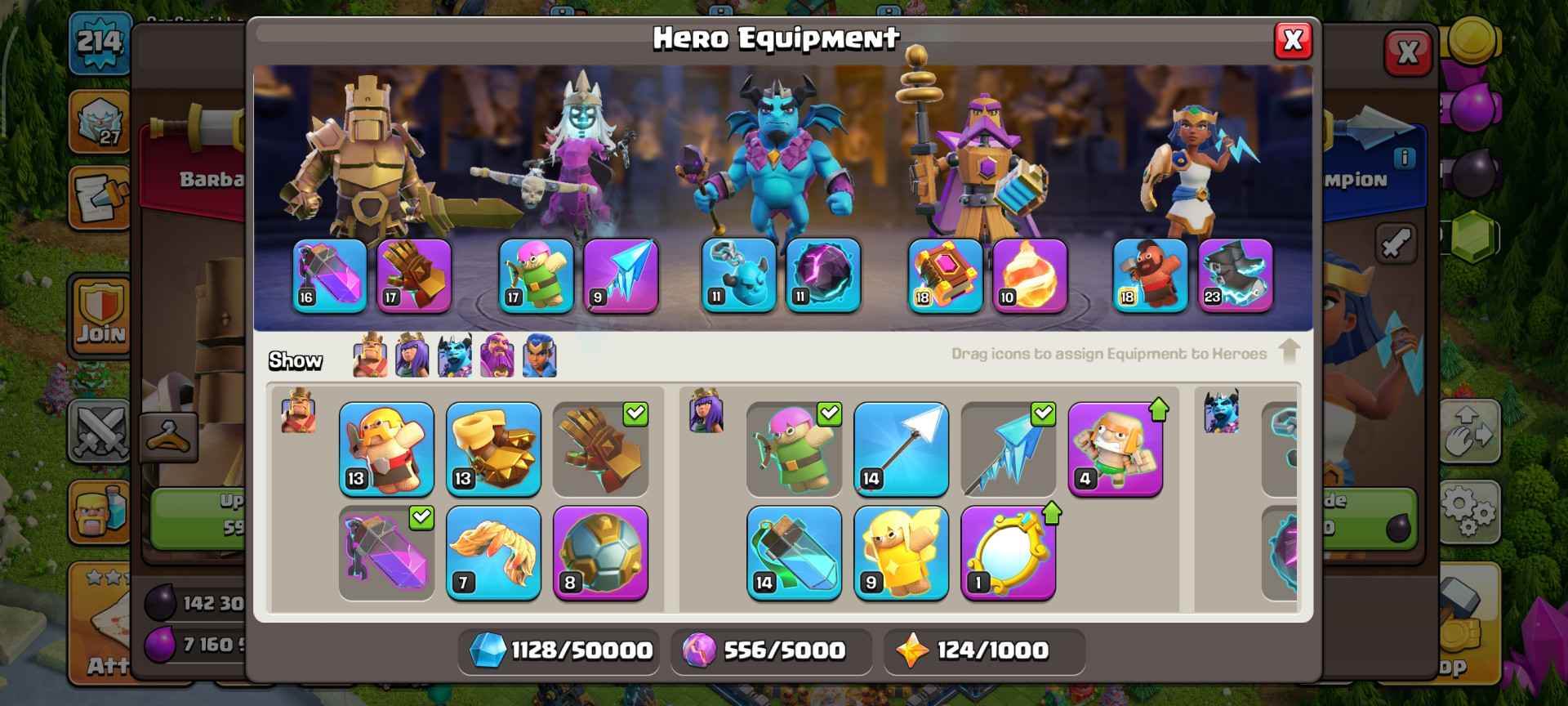
Task: Toggle the checked Giant Gauntlet equipment
Action: click(x=600, y=449)
